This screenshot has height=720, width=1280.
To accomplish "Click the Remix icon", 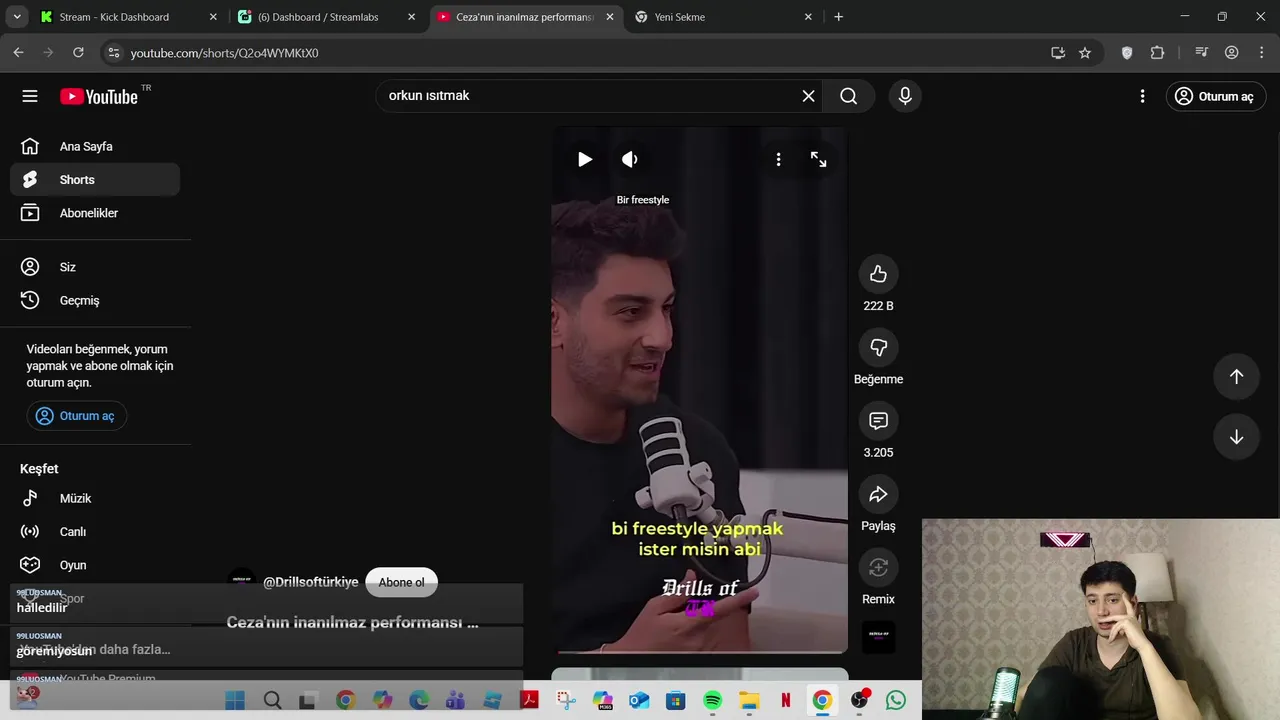I will coord(878,567).
